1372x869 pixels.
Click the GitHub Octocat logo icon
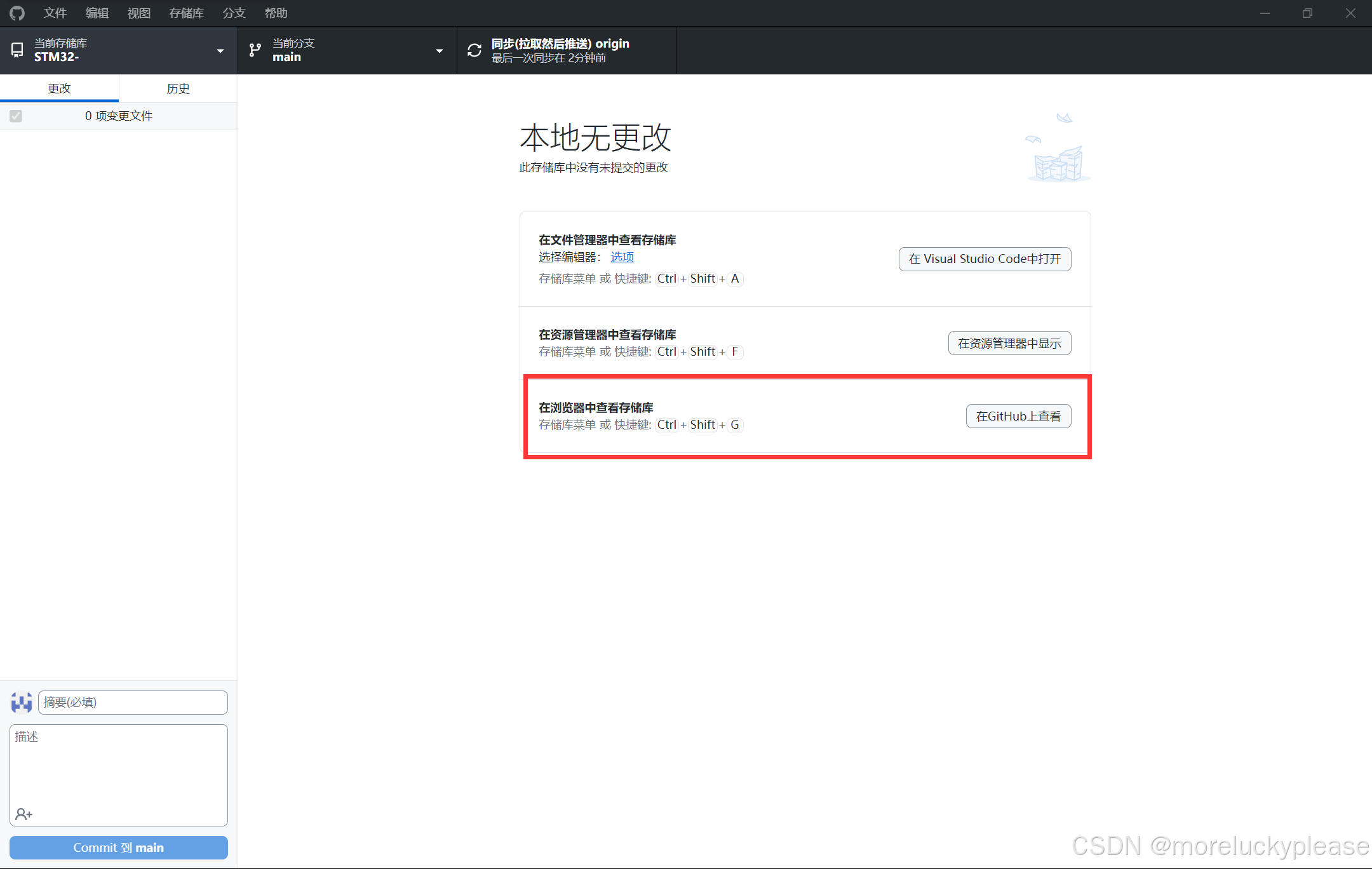coord(17,13)
